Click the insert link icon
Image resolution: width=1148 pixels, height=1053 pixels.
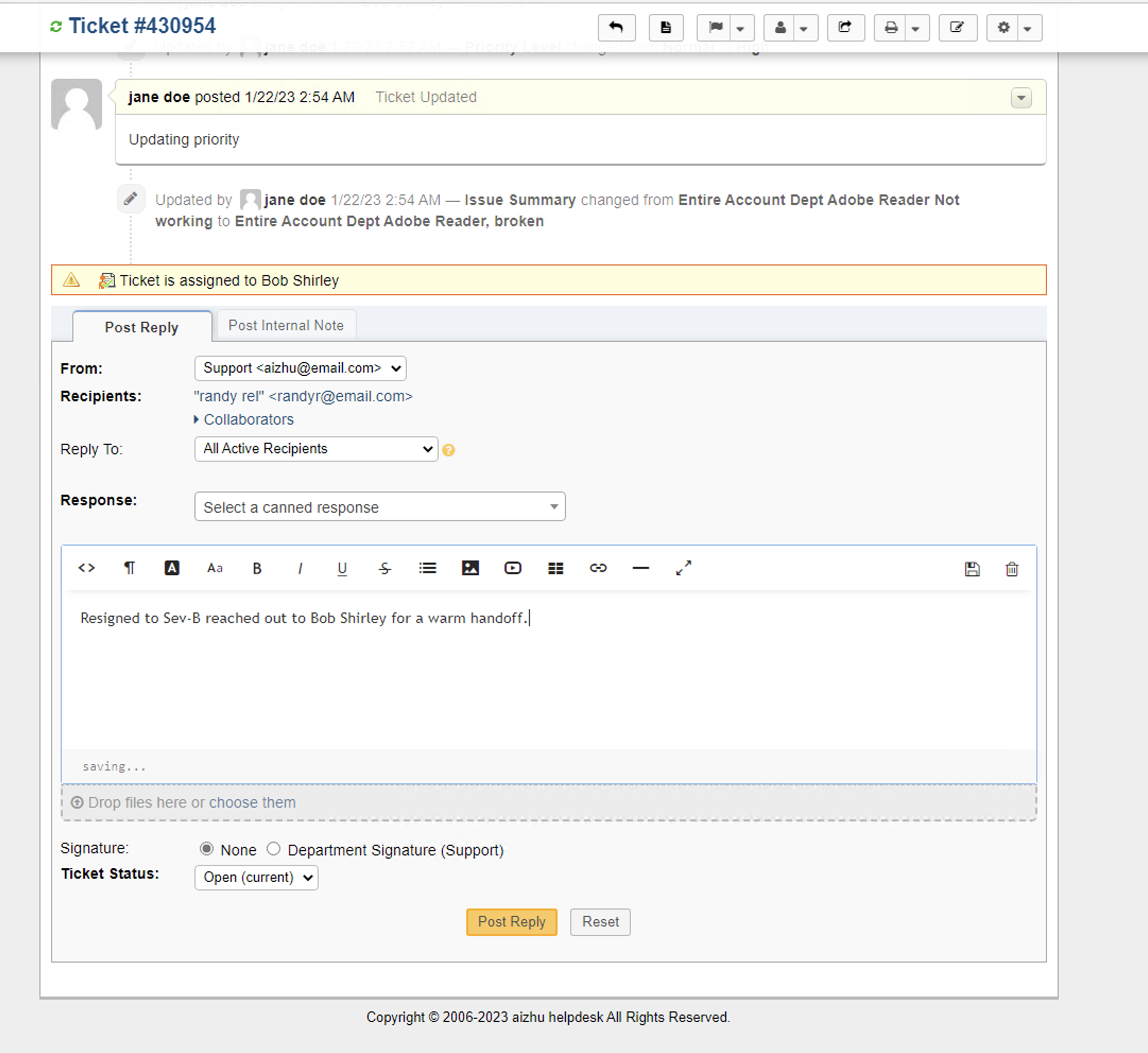(x=598, y=568)
